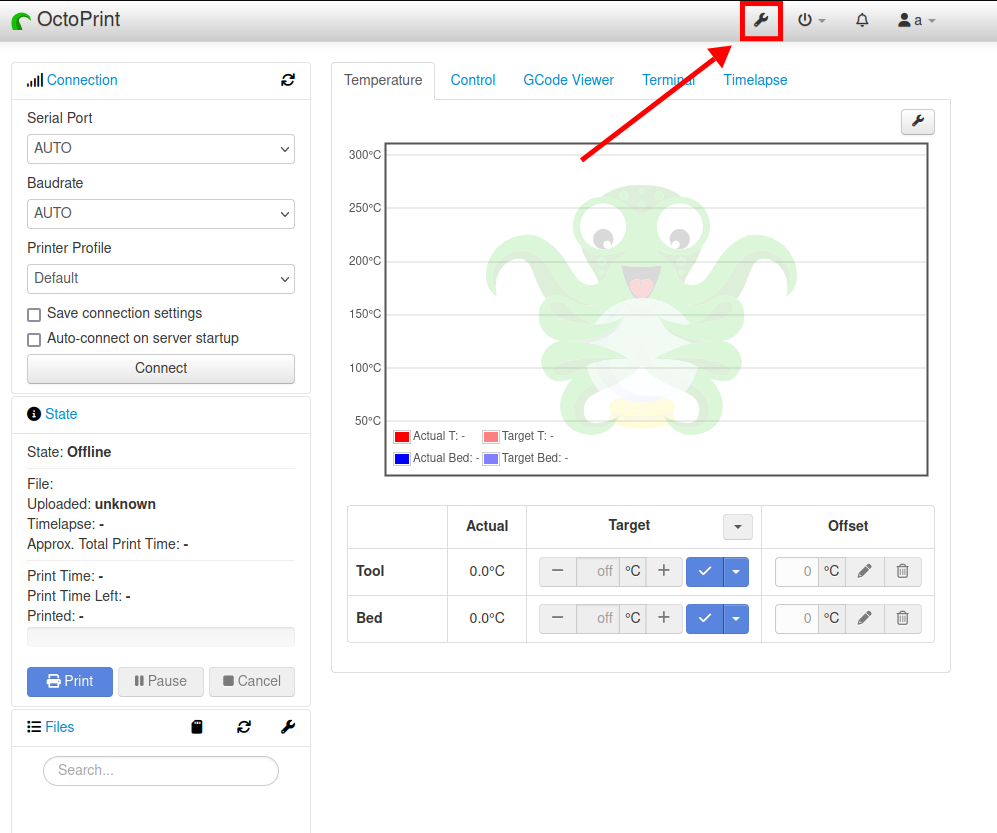
Task: Open the Printer Profile dropdown
Action: [161, 279]
